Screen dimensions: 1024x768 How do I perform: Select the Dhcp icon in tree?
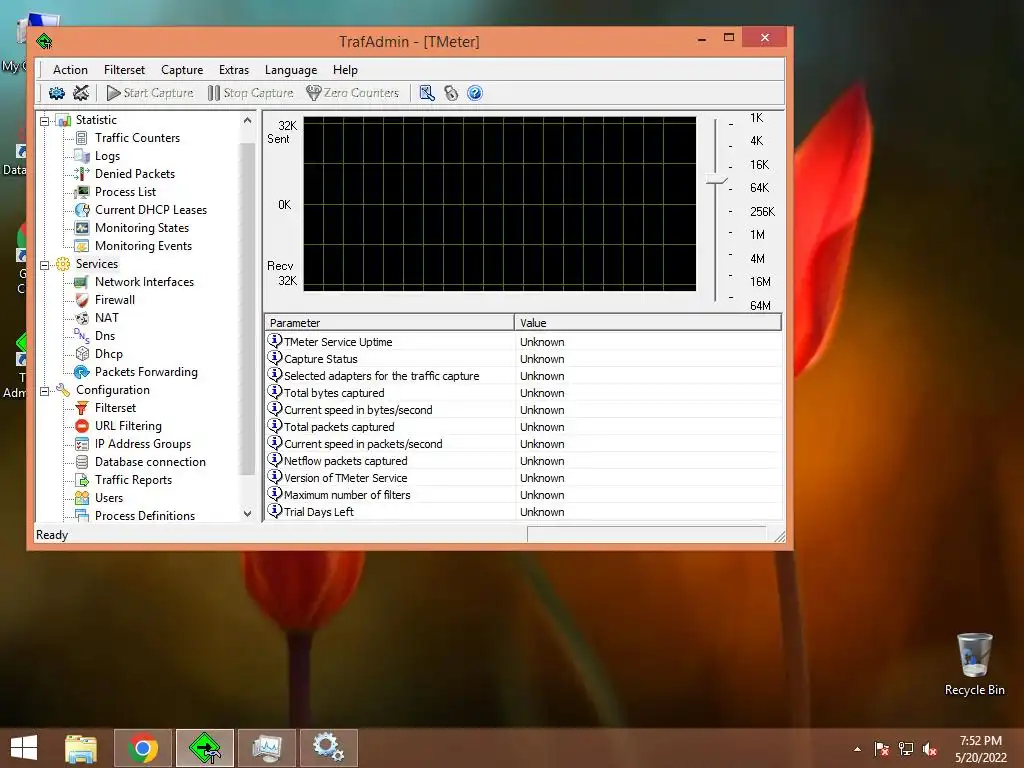pyautogui.click(x=82, y=354)
